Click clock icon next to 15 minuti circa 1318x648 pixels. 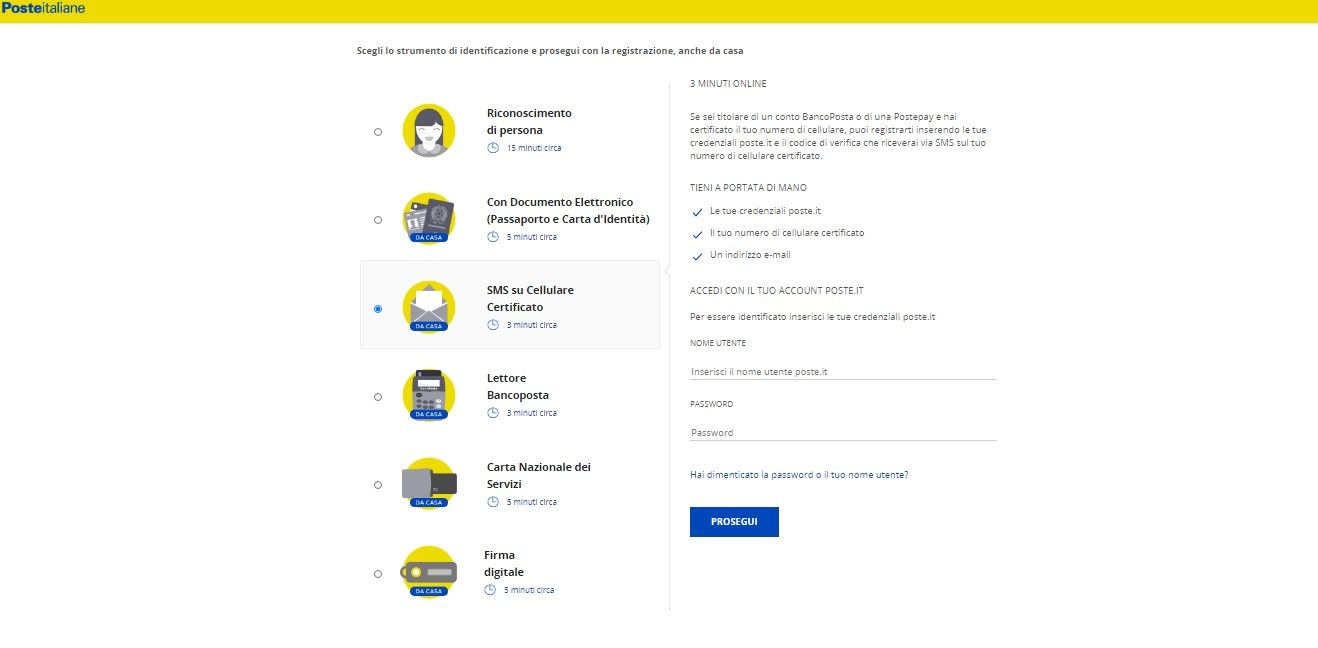pyautogui.click(x=493, y=148)
